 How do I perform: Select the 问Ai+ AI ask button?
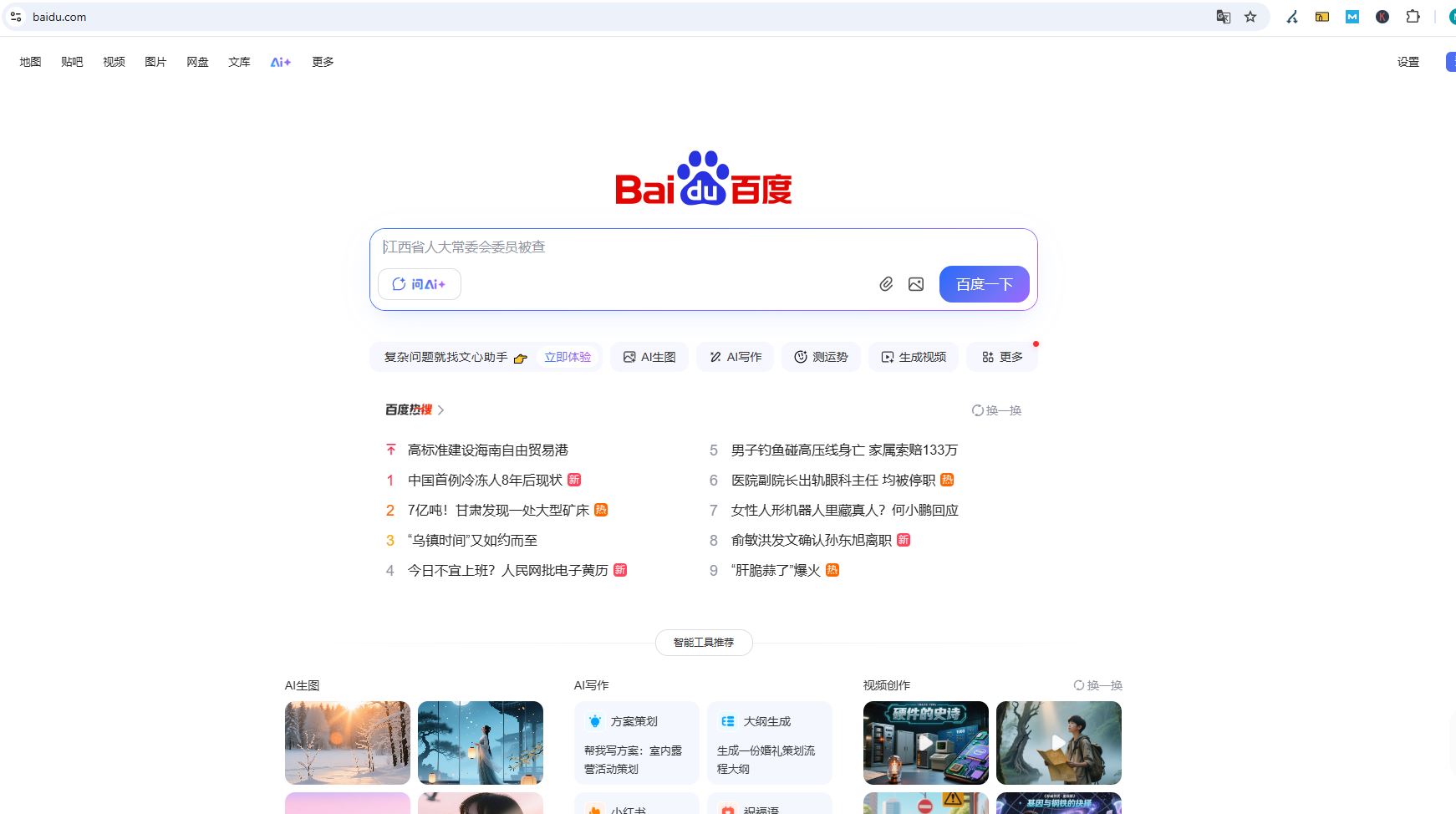(x=420, y=284)
